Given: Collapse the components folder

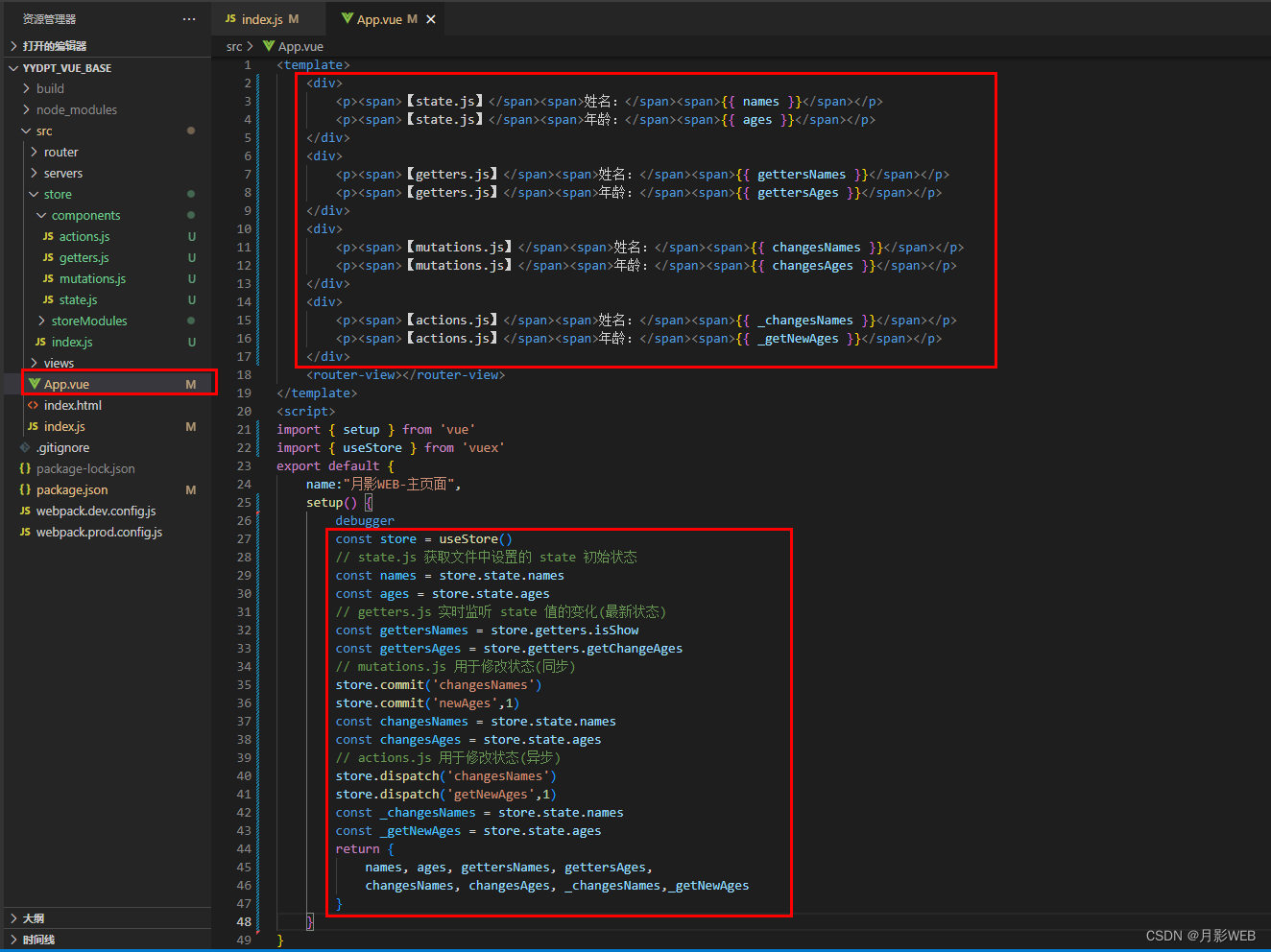Looking at the screenshot, I should tap(42, 216).
